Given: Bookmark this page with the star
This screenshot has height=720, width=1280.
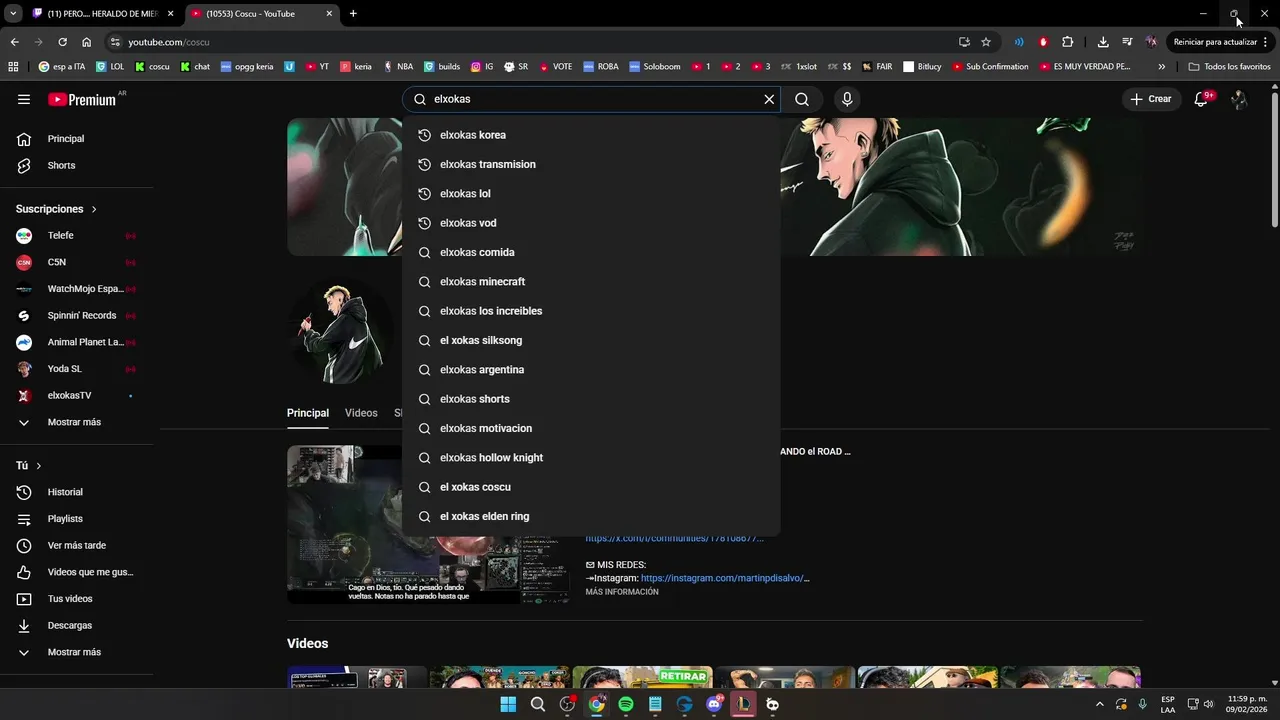Looking at the screenshot, I should point(986,42).
